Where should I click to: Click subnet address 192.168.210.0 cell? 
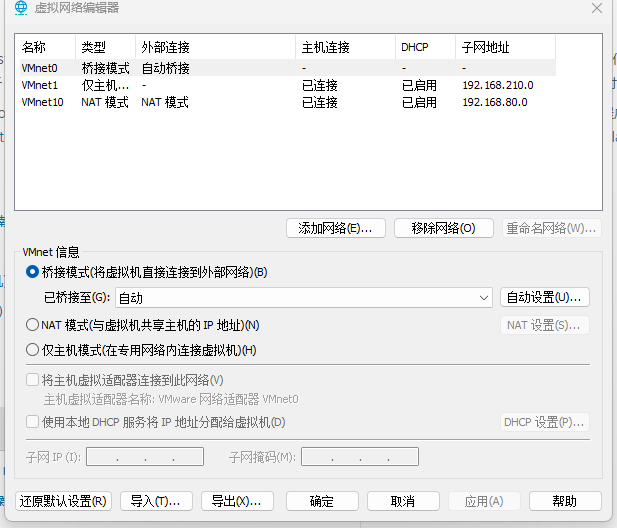[498, 85]
